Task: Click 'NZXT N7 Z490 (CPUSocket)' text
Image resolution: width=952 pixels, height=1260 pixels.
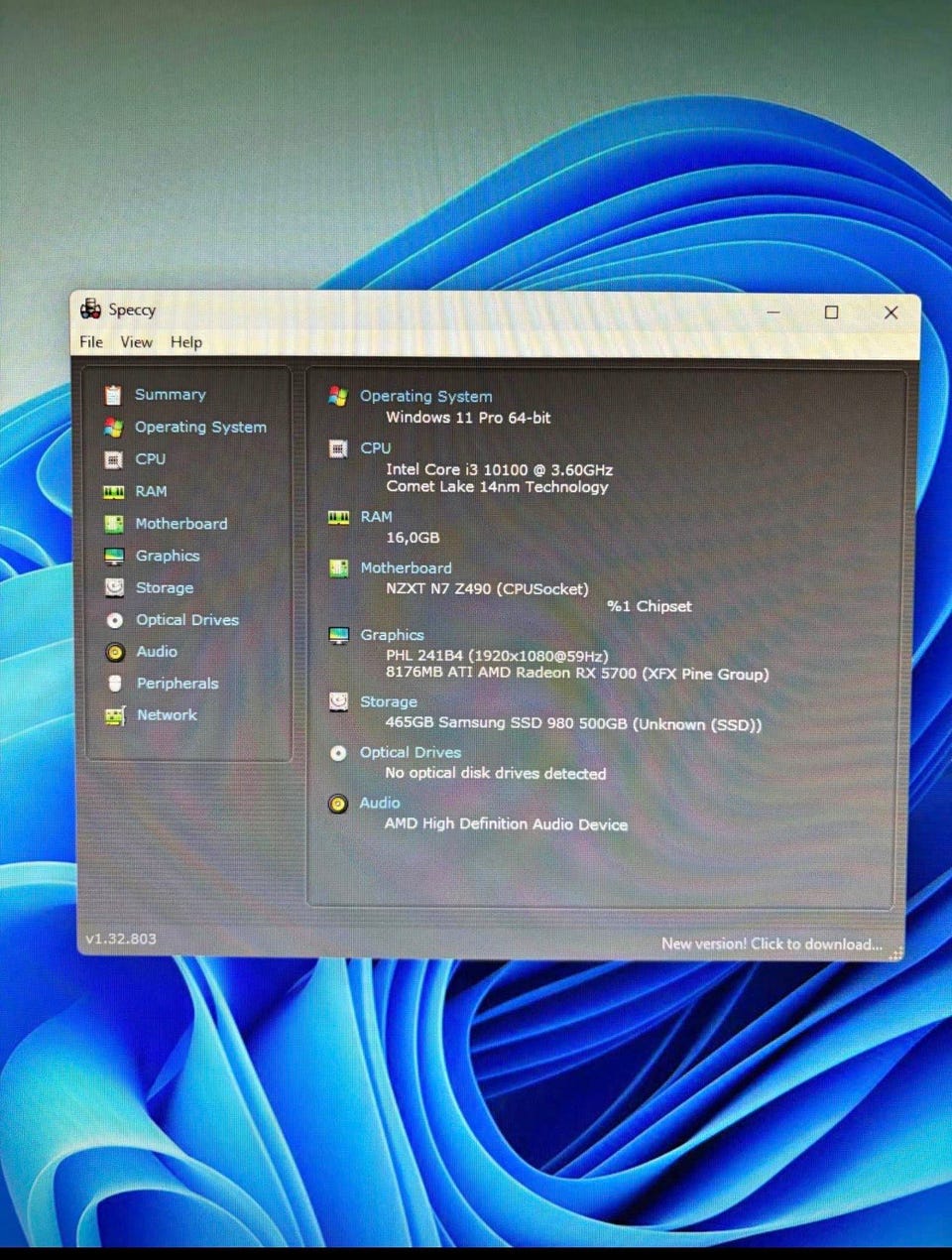Action: coord(487,589)
